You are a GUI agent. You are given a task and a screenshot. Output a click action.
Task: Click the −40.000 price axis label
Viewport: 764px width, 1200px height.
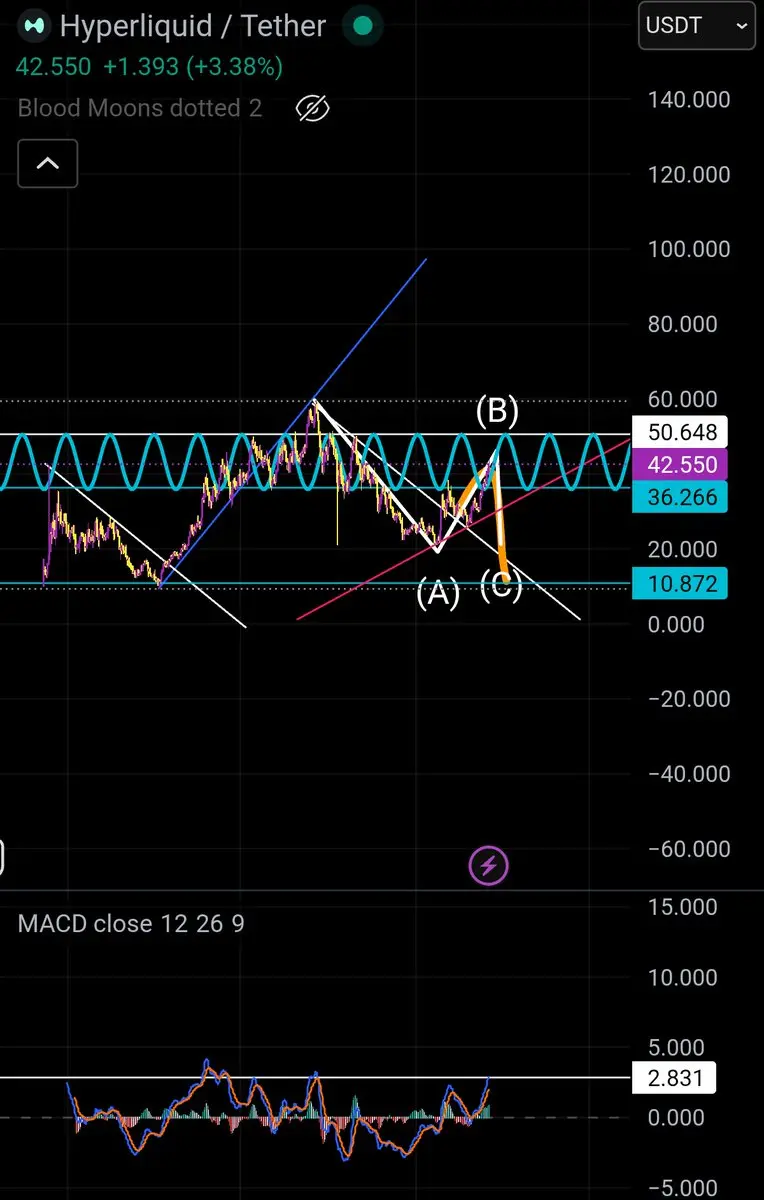[689, 774]
